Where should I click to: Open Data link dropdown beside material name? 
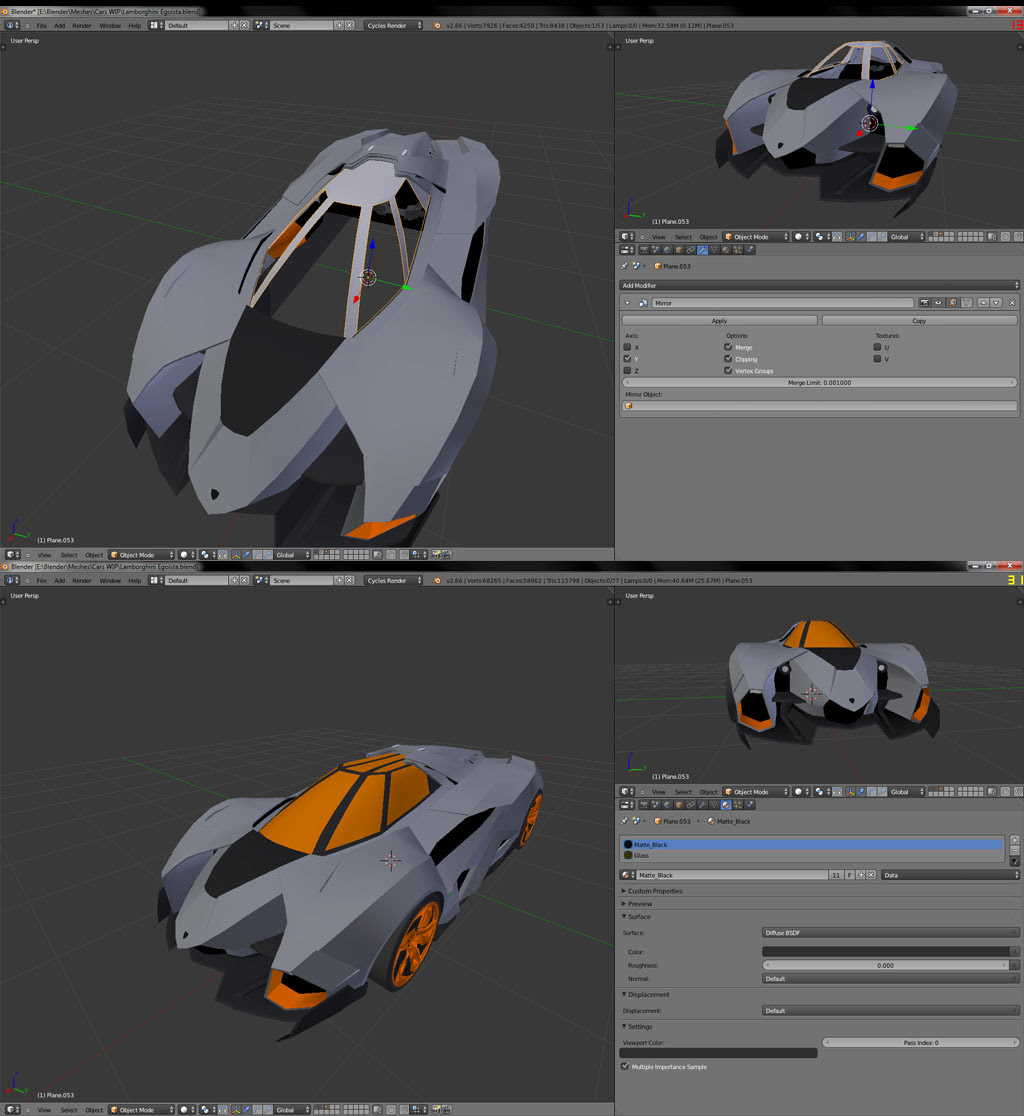point(950,875)
